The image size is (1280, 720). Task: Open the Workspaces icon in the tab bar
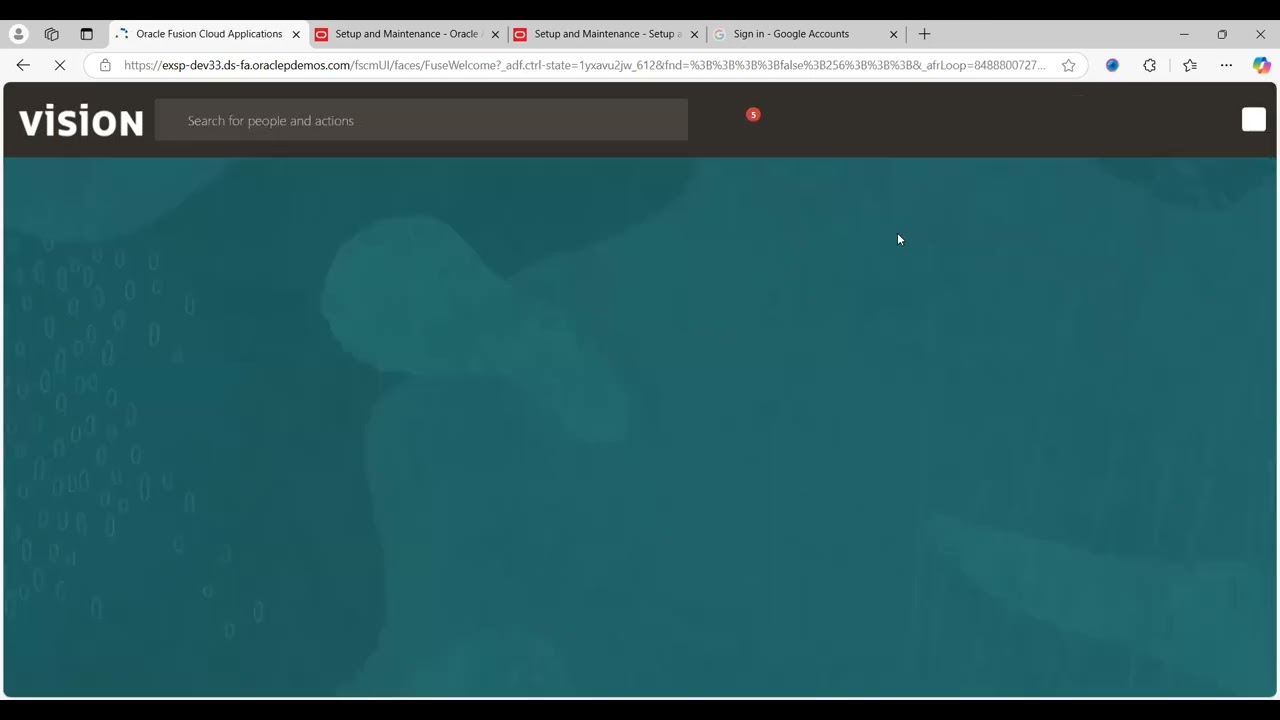[x=52, y=34]
